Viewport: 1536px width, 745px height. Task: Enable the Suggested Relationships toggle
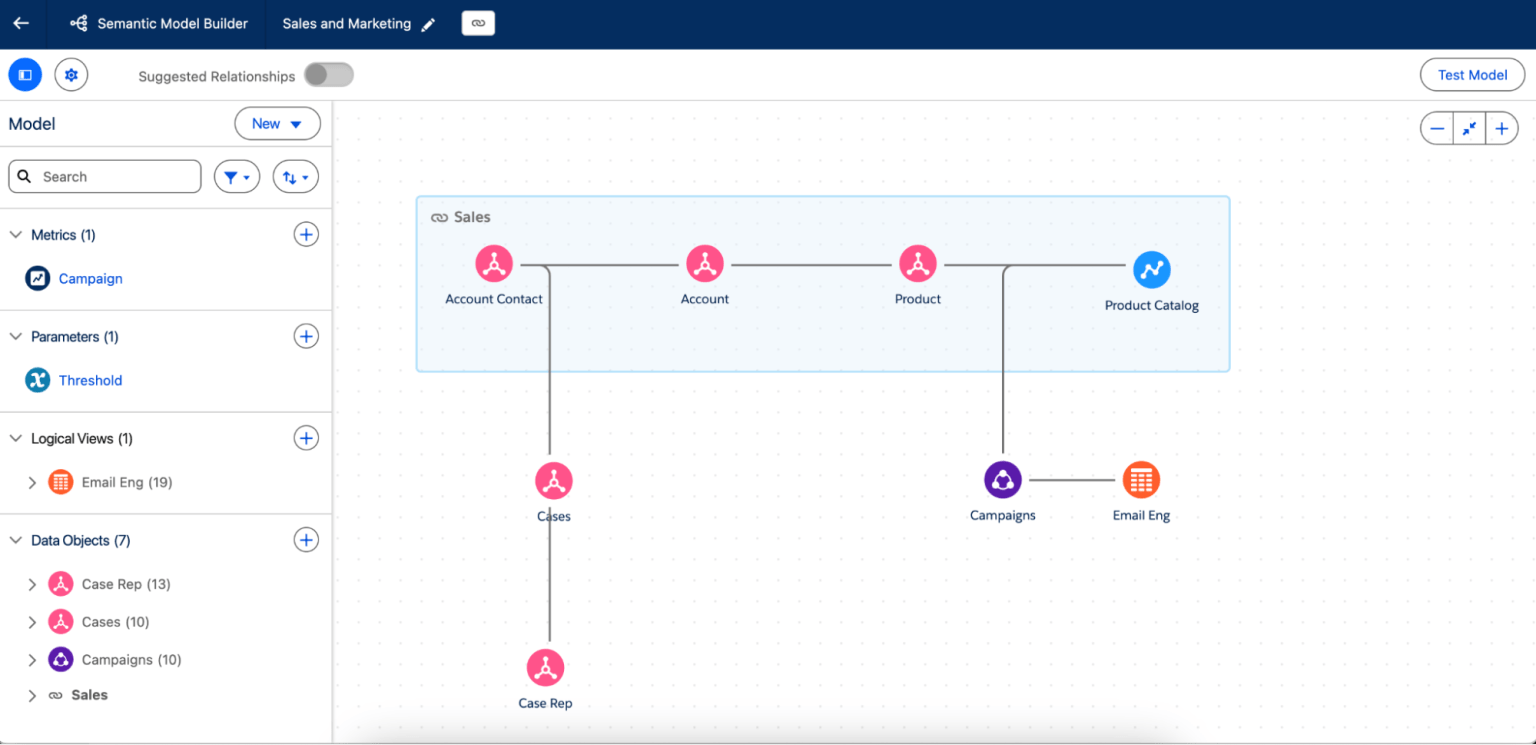[x=328, y=74]
